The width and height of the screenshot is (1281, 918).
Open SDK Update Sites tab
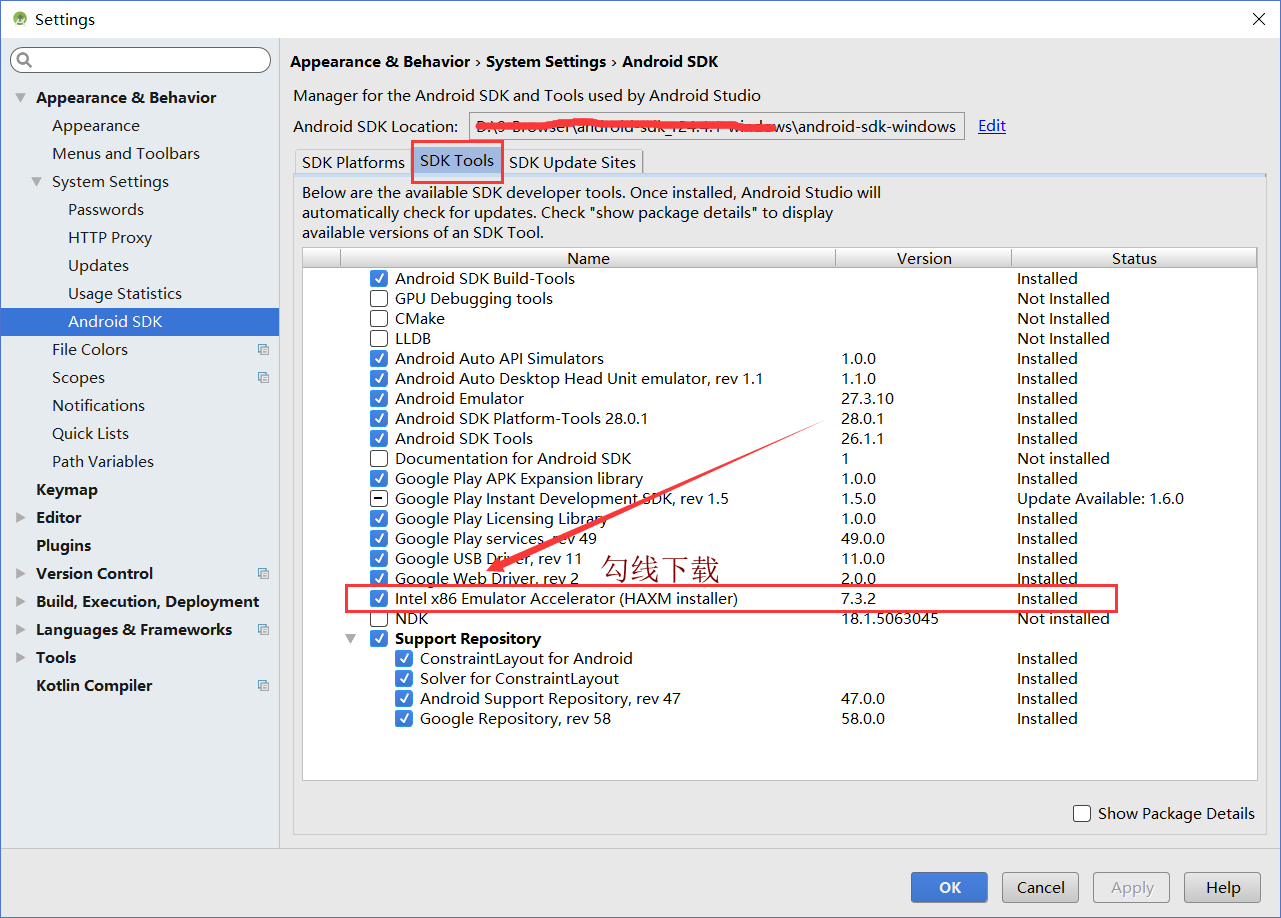point(573,162)
